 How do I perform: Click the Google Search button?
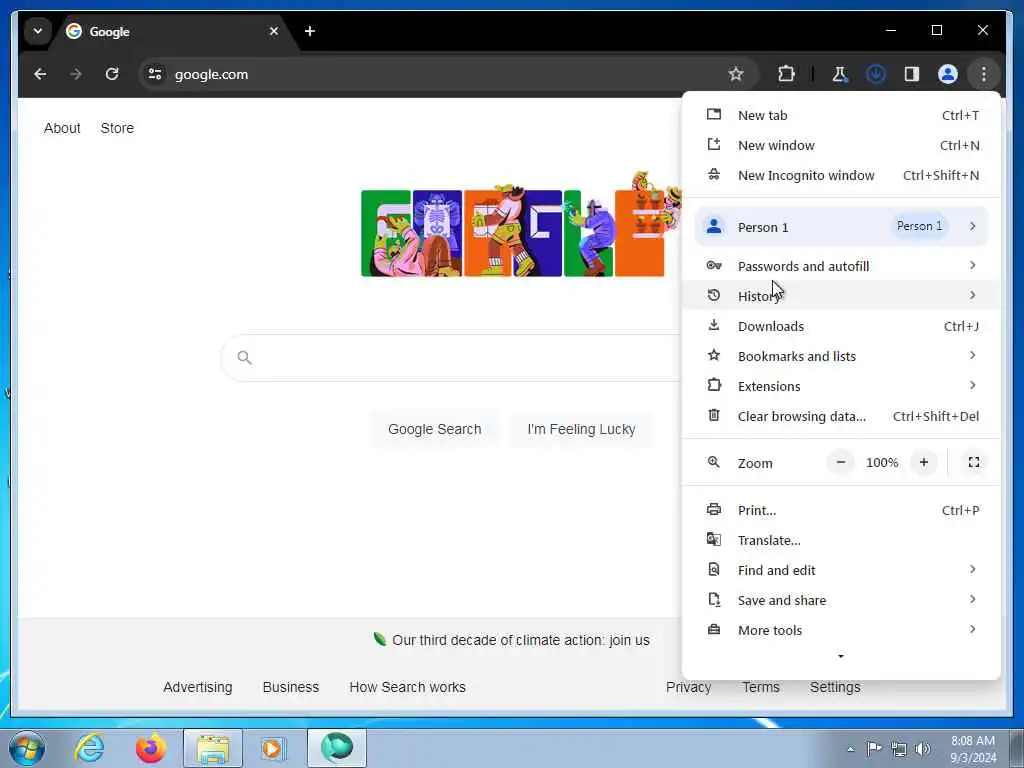(x=434, y=429)
